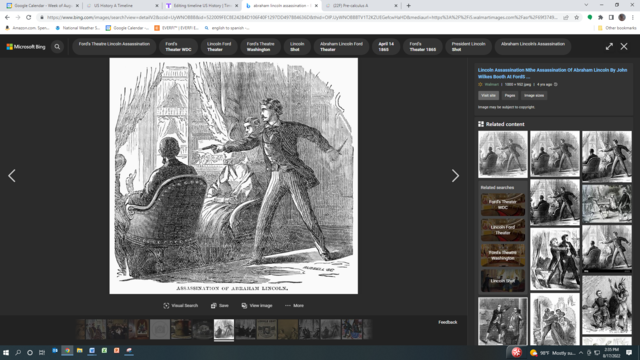640x360 pixels.
Task: Open english to spanish bookmark
Action: (x=227, y=28)
